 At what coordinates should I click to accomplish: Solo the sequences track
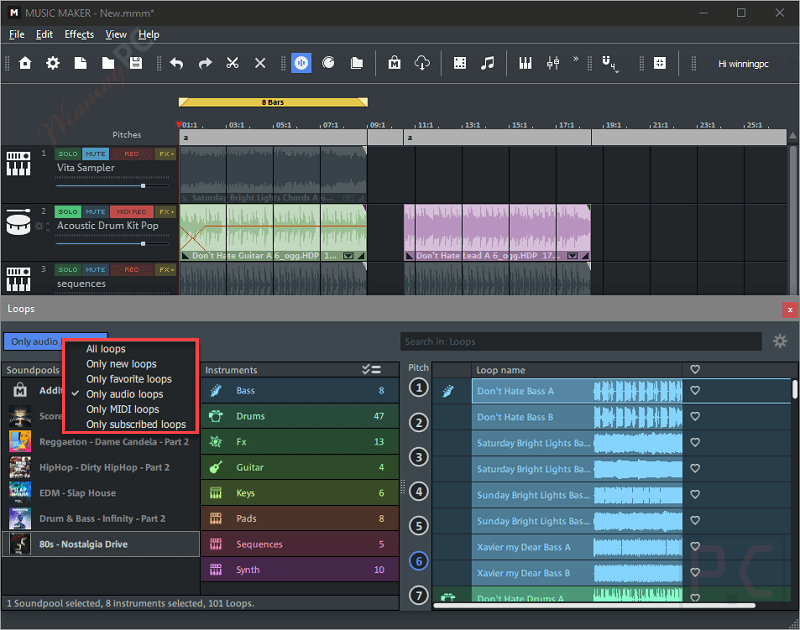pyautogui.click(x=68, y=270)
